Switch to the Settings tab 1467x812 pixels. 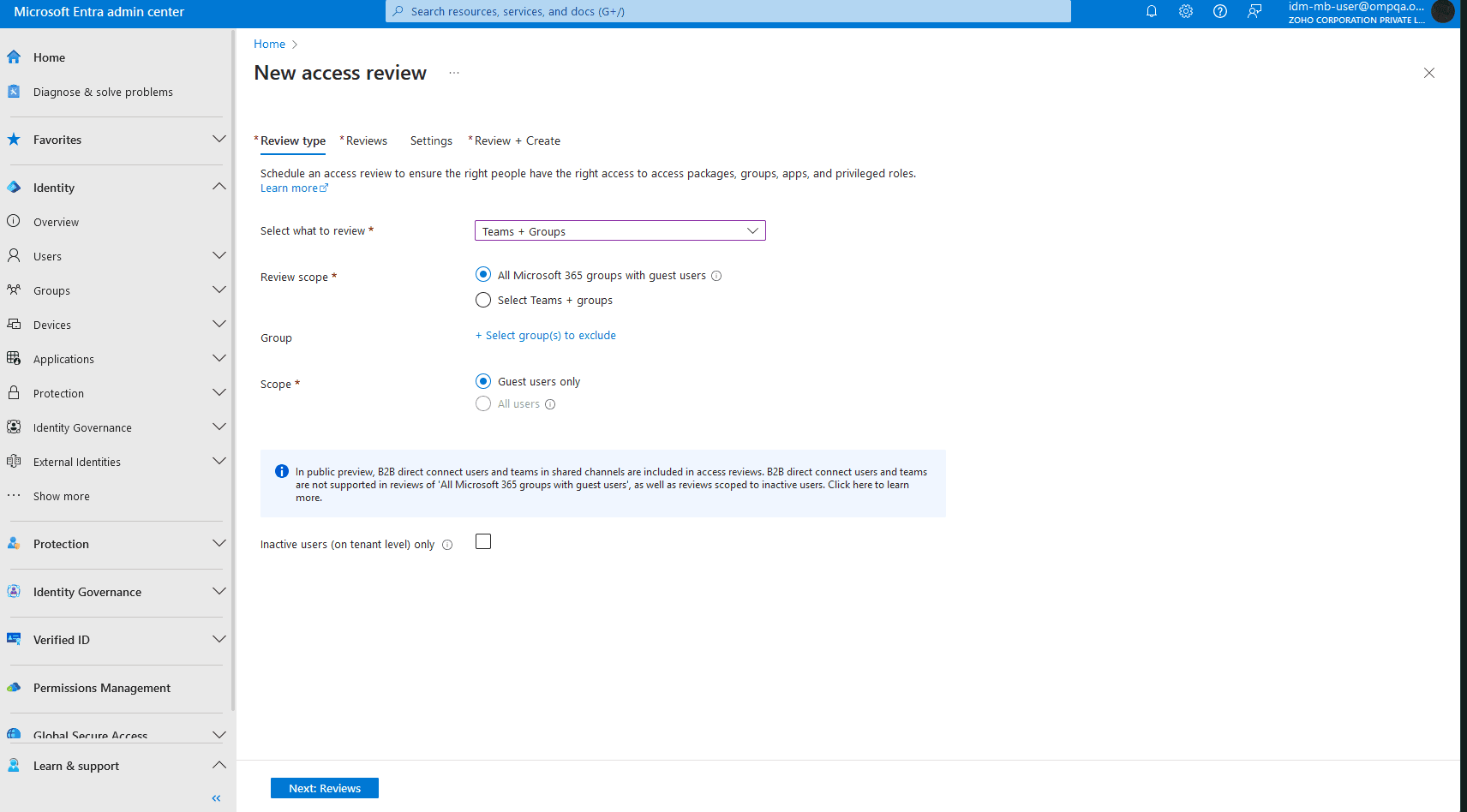point(431,140)
